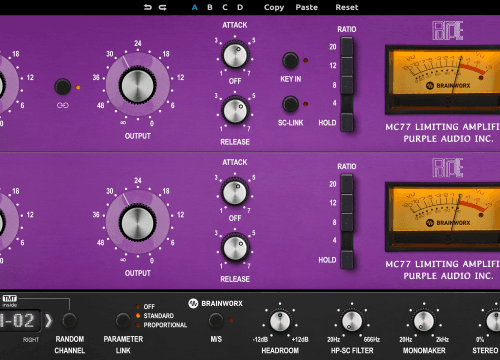Click the bottom channel ATTACK knob
The height and width of the screenshot is (360, 500).
point(235,192)
